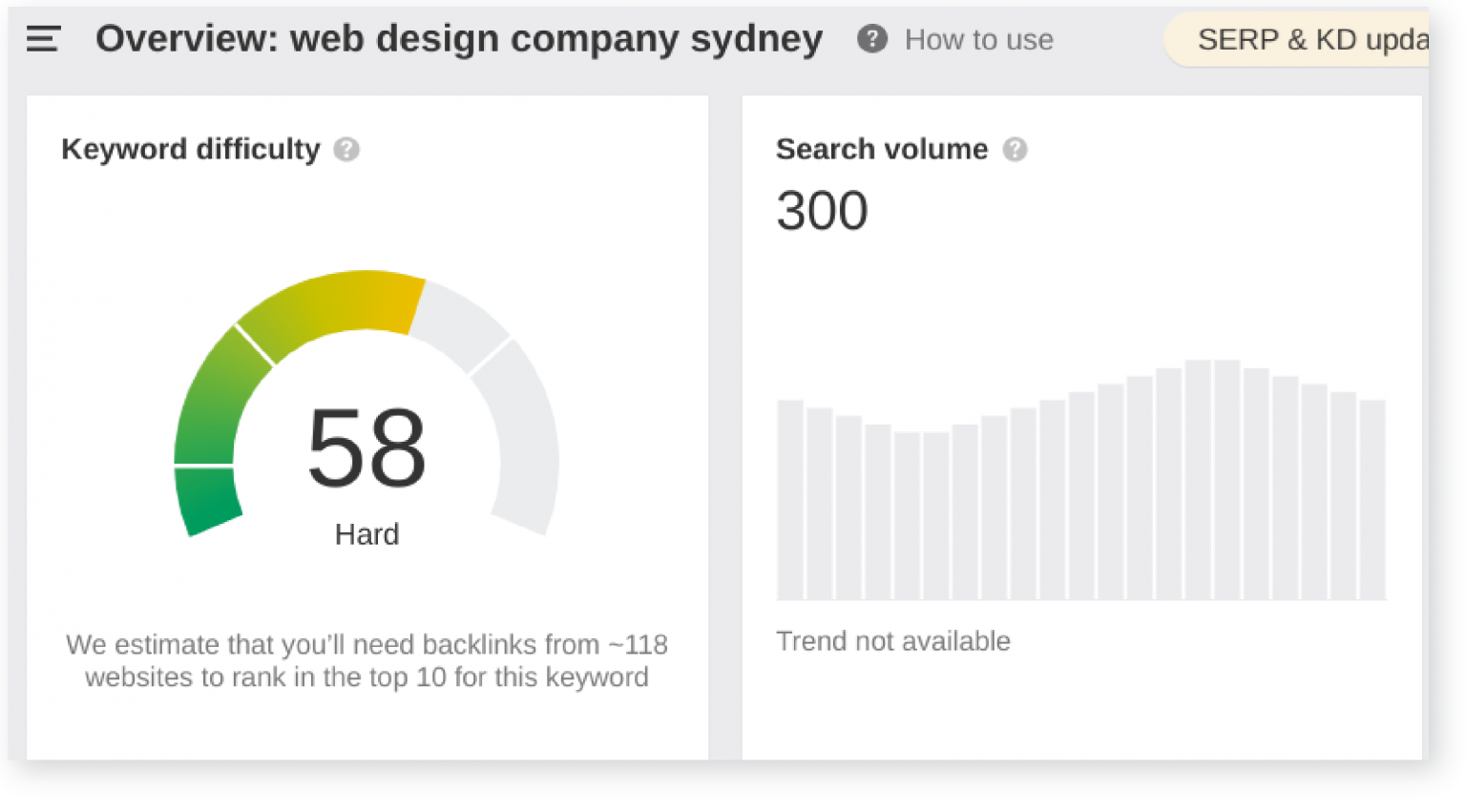This screenshot has height=812, width=1466.
Task: Click the darkest green bottom gauge segment
Action: click(207, 499)
